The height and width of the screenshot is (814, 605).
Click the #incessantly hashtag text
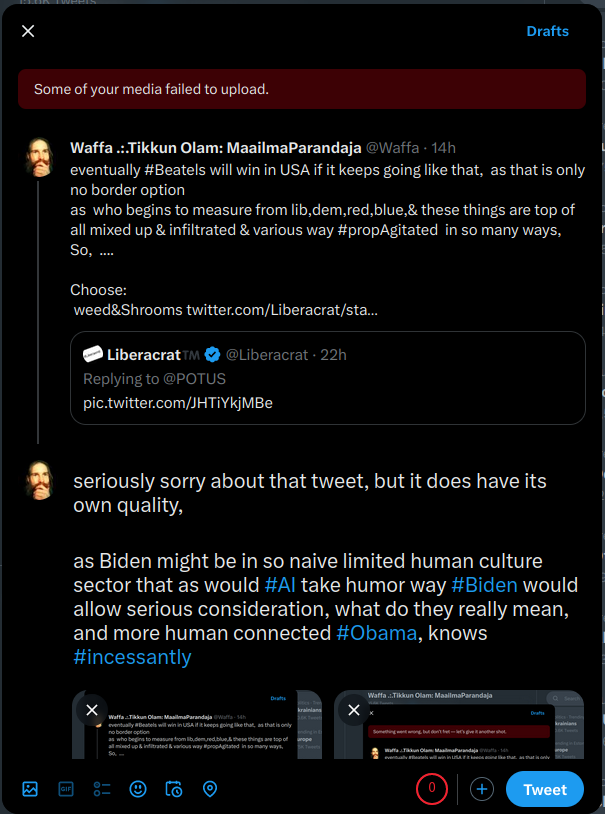132,657
